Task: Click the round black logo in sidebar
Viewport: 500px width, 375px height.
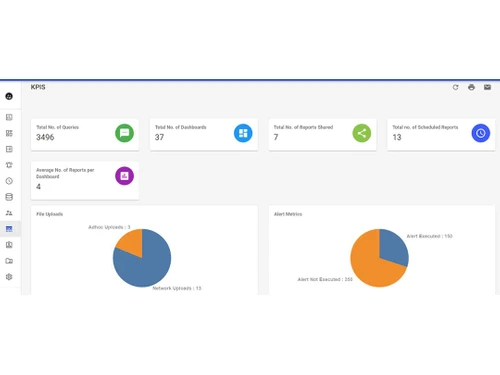Action: coord(9,96)
